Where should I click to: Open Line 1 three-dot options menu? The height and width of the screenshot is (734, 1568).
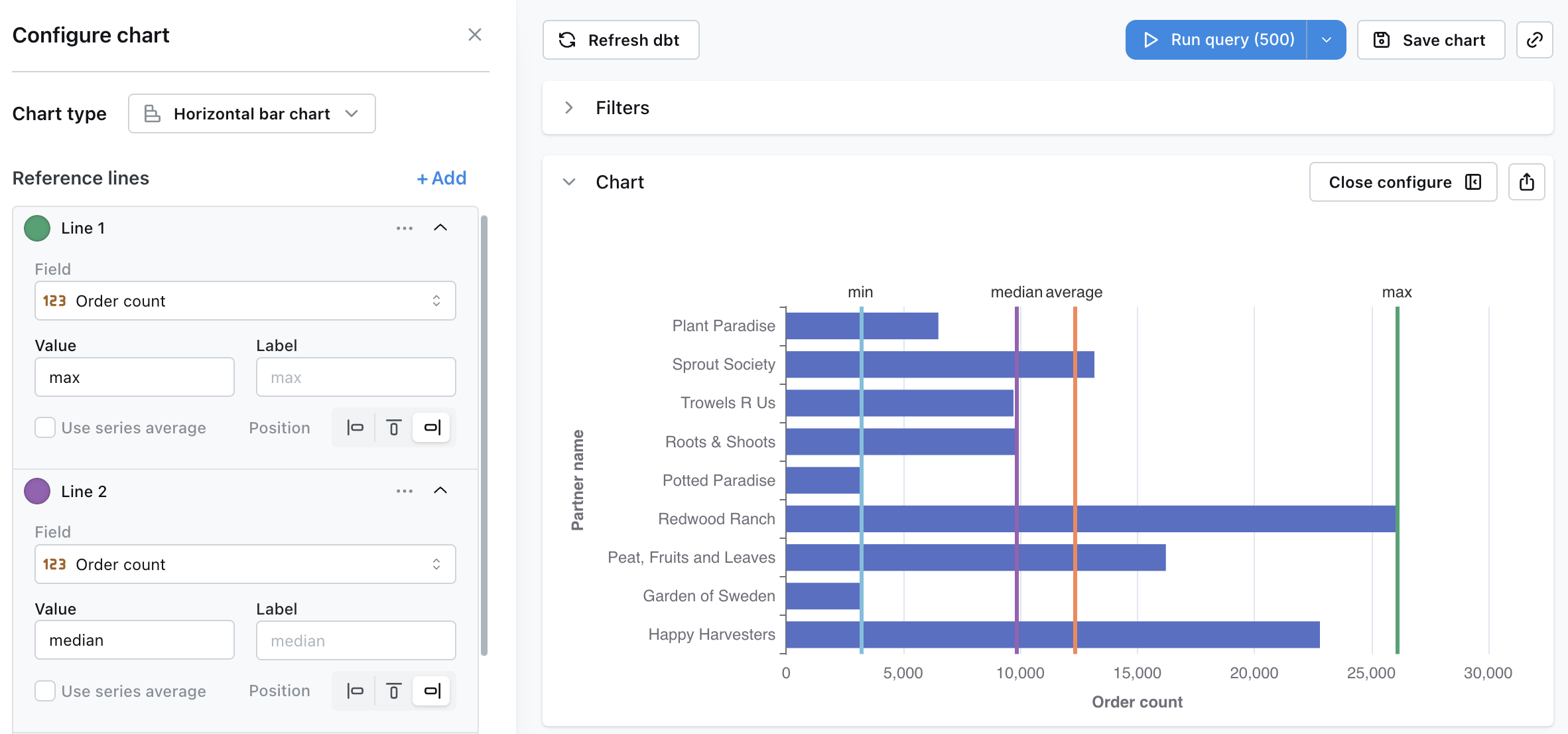click(x=404, y=228)
